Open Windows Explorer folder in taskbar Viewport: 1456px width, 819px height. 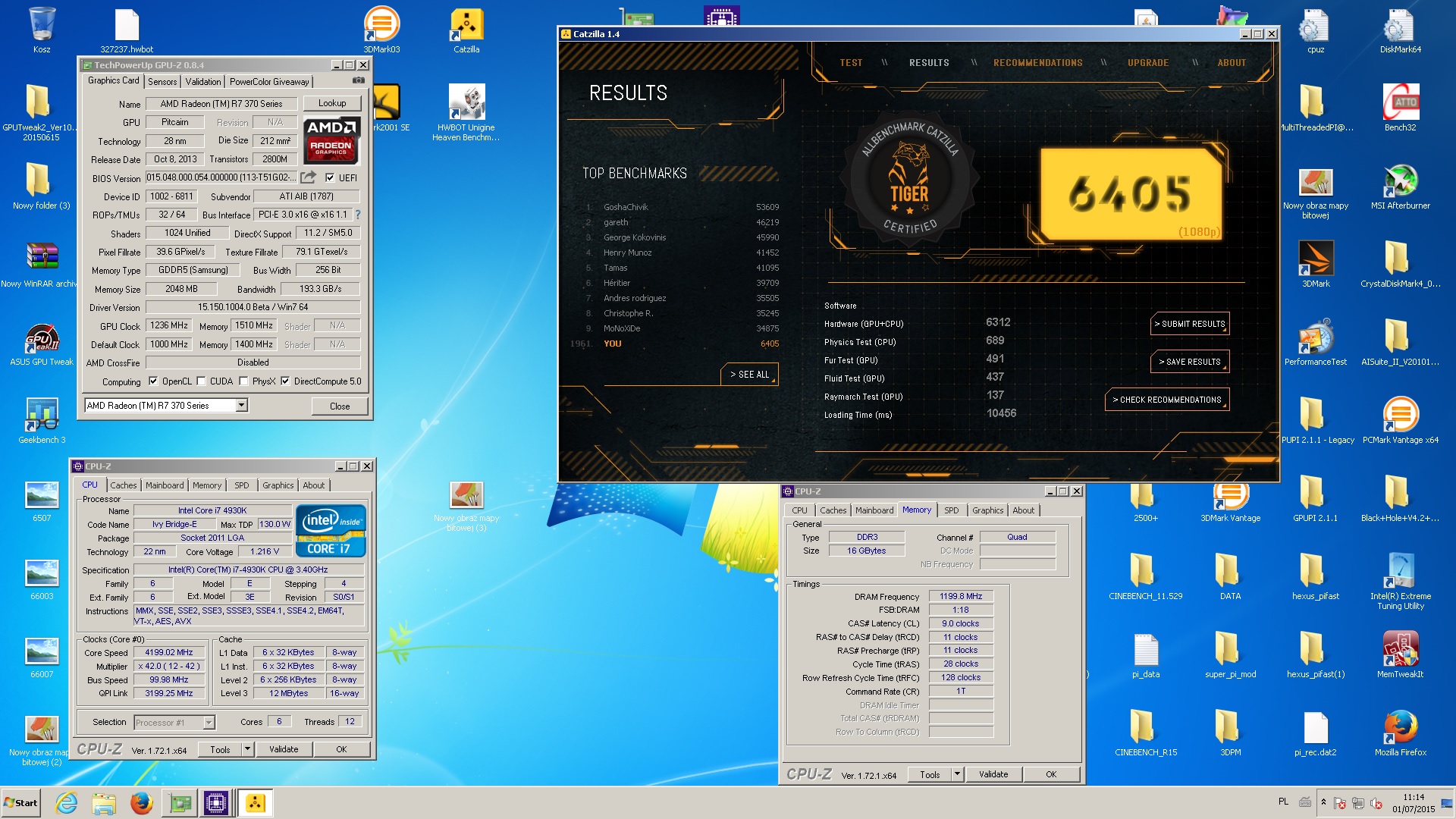click(x=104, y=802)
